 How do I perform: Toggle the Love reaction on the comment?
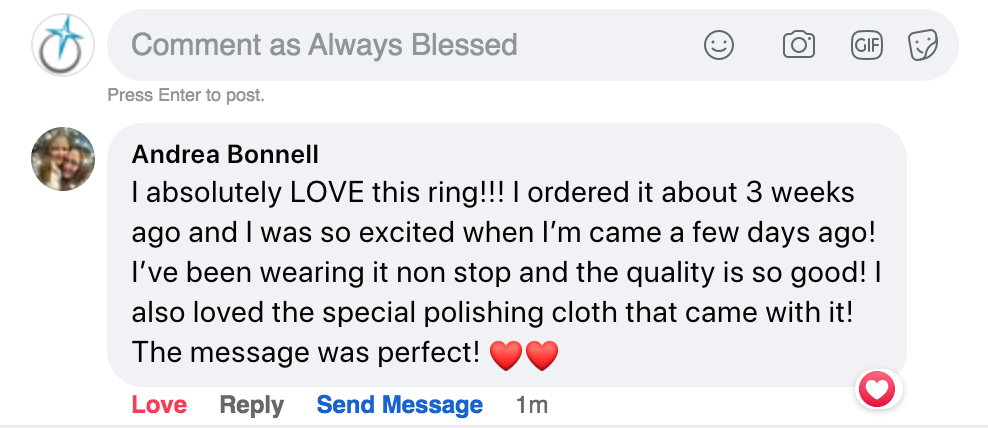pyautogui.click(x=159, y=405)
